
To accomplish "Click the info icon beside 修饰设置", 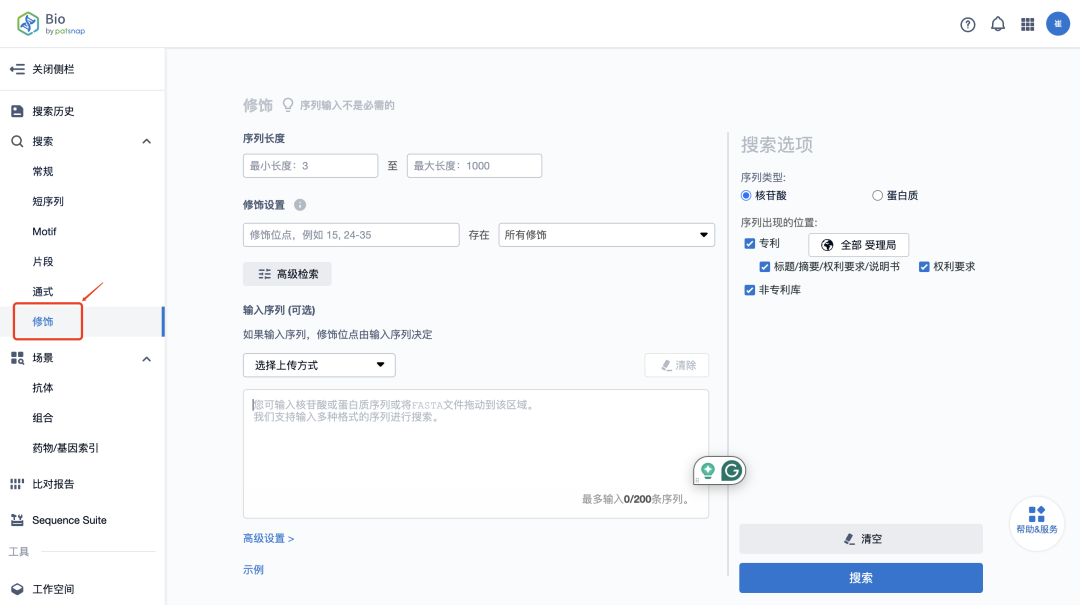I will pos(300,205).
